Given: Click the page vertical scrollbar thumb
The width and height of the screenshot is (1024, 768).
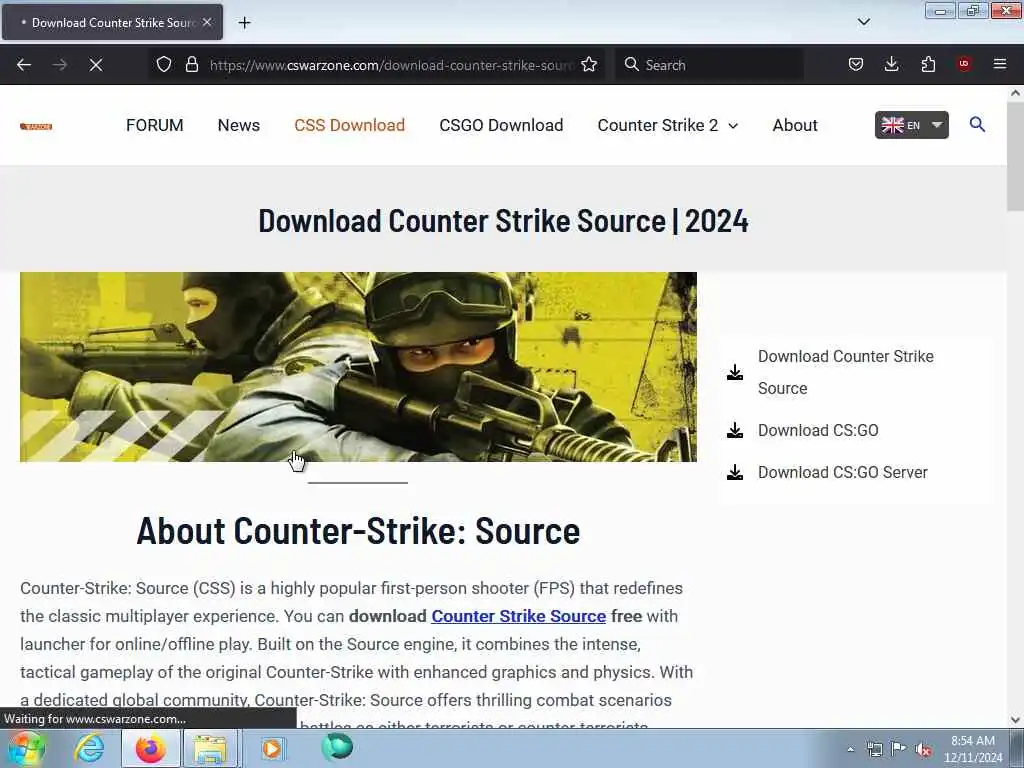Looking at the screenshot, I should 1015,157.
